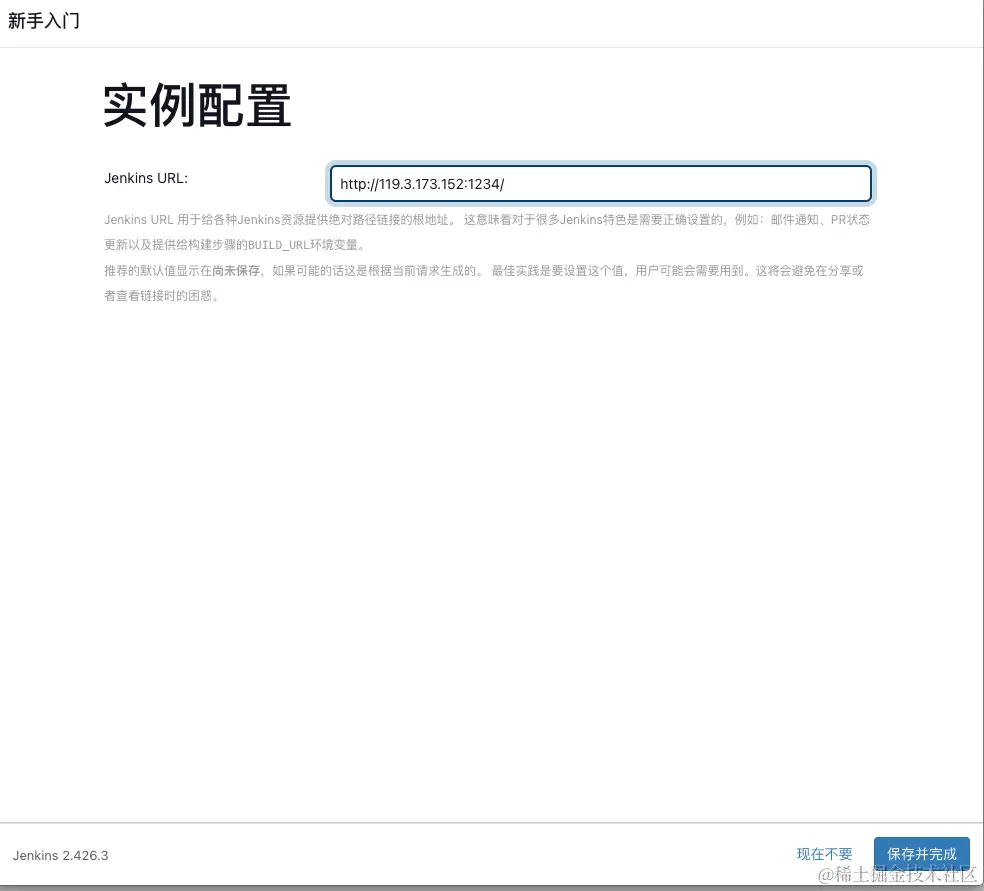Image resolution: width=984 pixels, height=891 pixels.
Task: Click the 实例配置 page heading
Action: coord(196,105)
